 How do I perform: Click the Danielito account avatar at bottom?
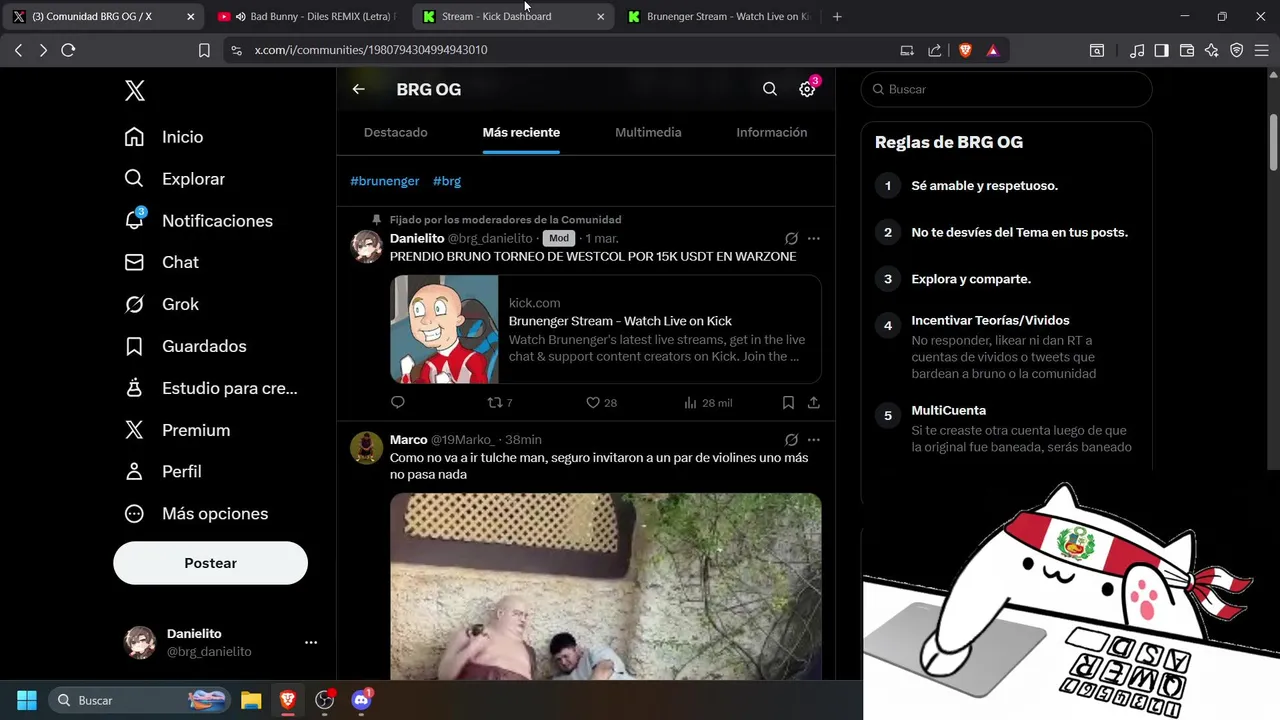[139, 642]
